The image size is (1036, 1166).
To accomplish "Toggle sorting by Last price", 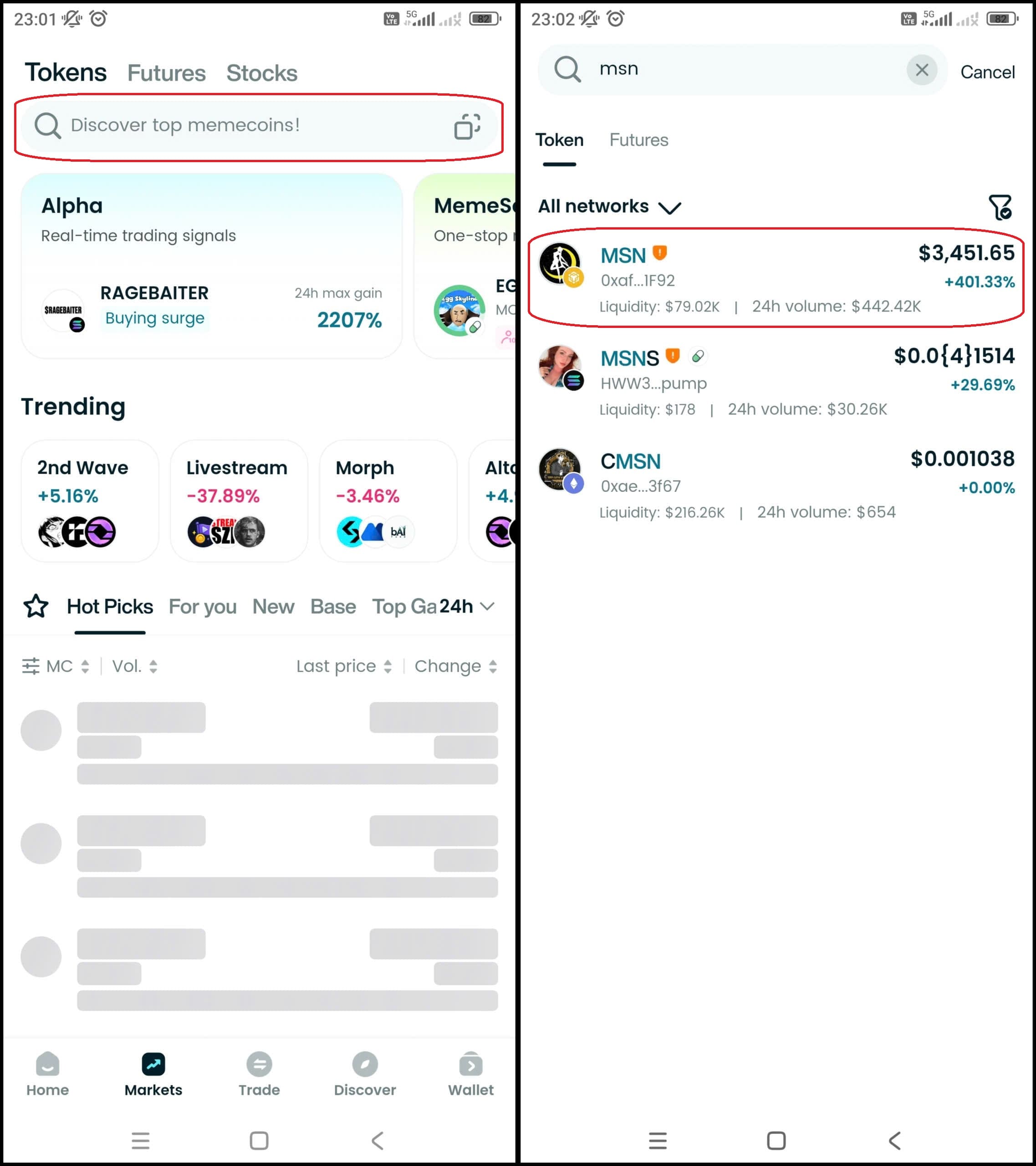I will pyautogui.click(x=344, y=666).
